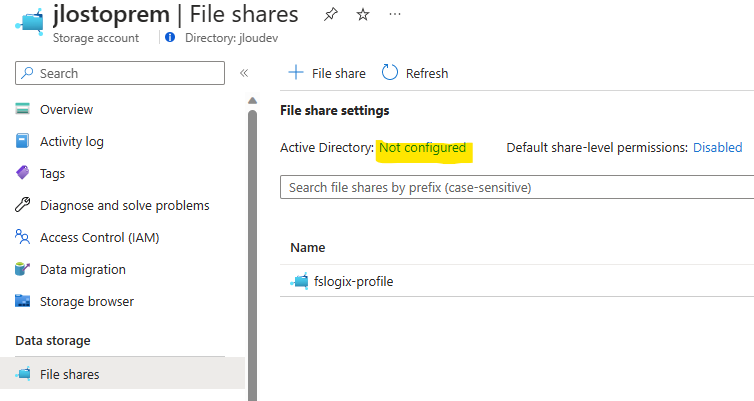The width and height of the screenshot is (754, 401).
Task: Click the wrench Diagnose icon
Action: (23, 205)
